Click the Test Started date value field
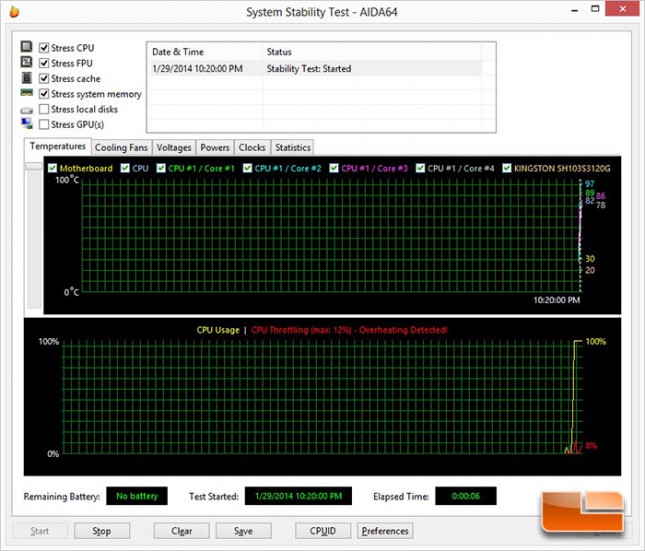645x551 pixels. pyautogui.click(x=298, y=496)
